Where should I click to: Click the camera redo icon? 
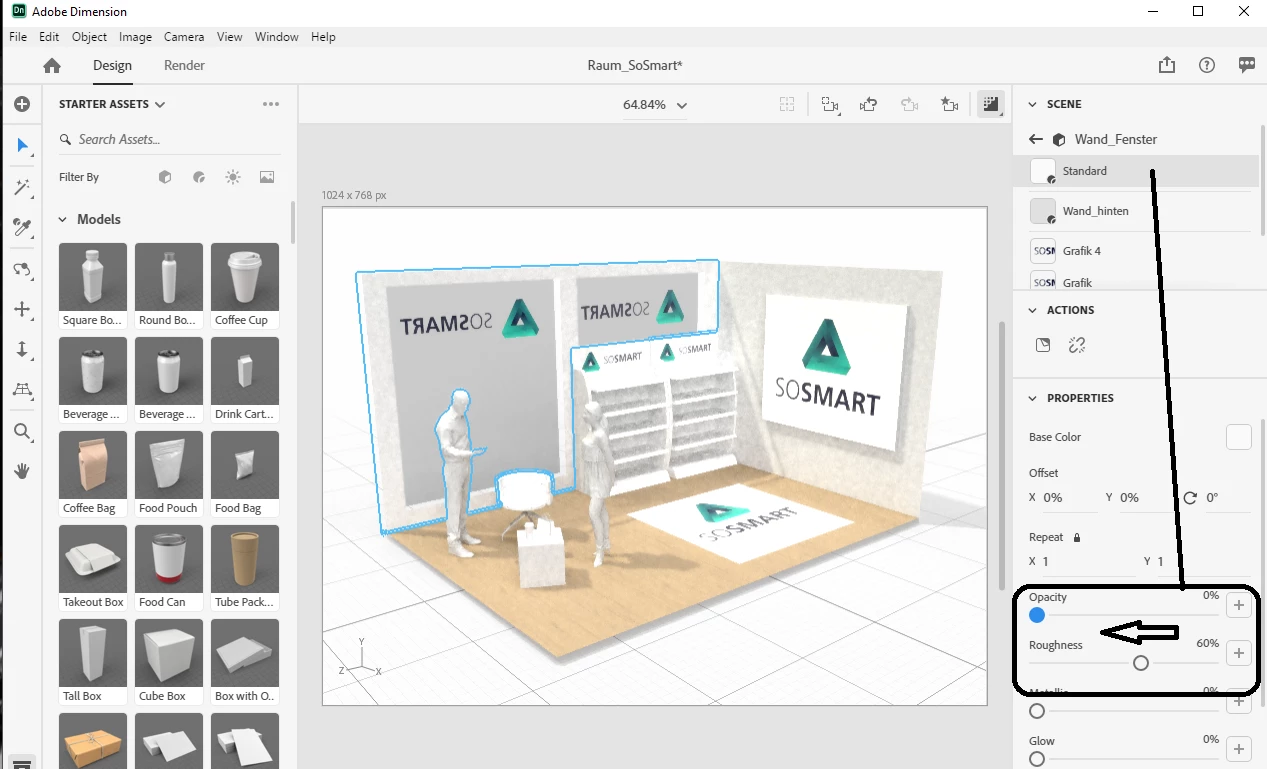point(909,104)
